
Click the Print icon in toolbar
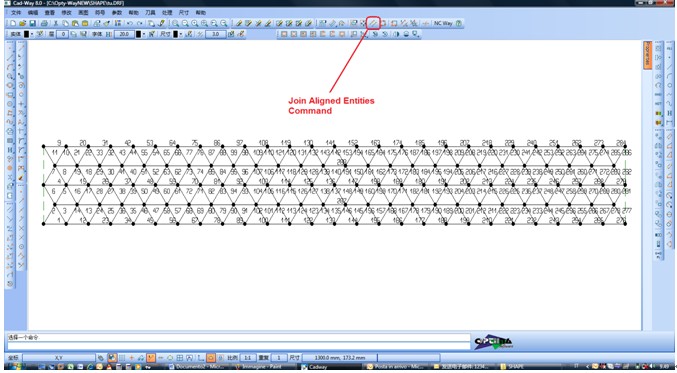pos(44,23)
